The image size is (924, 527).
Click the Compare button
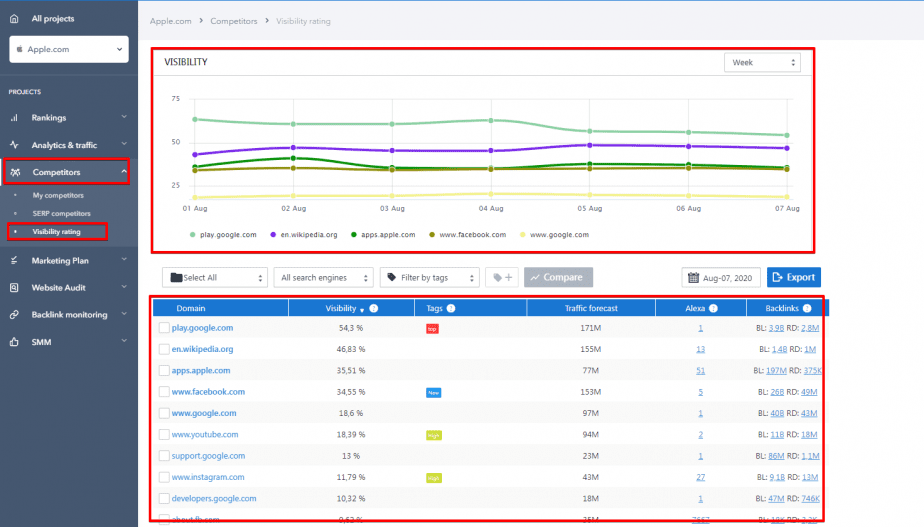(558, 277)
